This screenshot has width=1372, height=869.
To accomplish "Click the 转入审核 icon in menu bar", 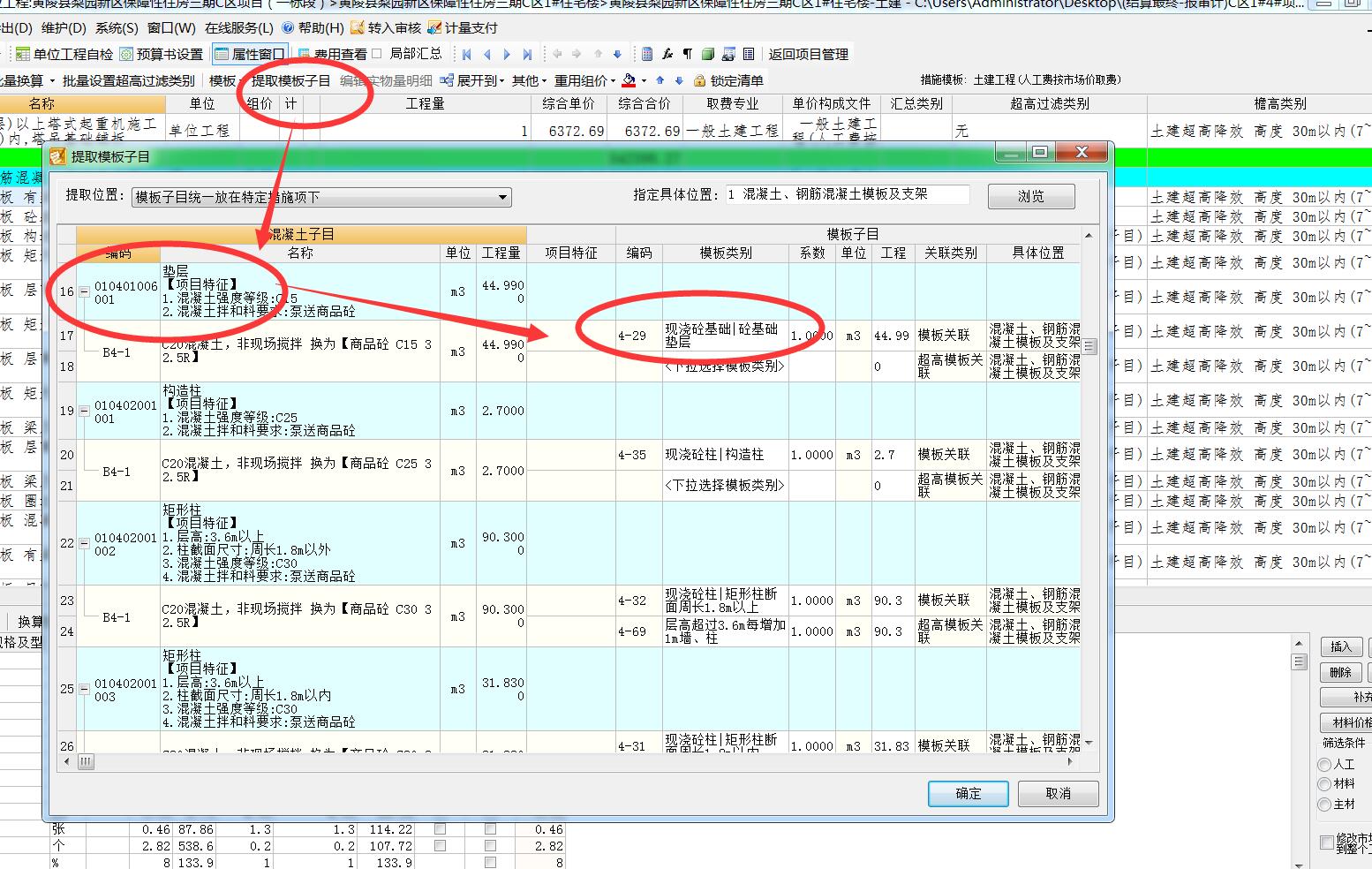I will [358, 28].
